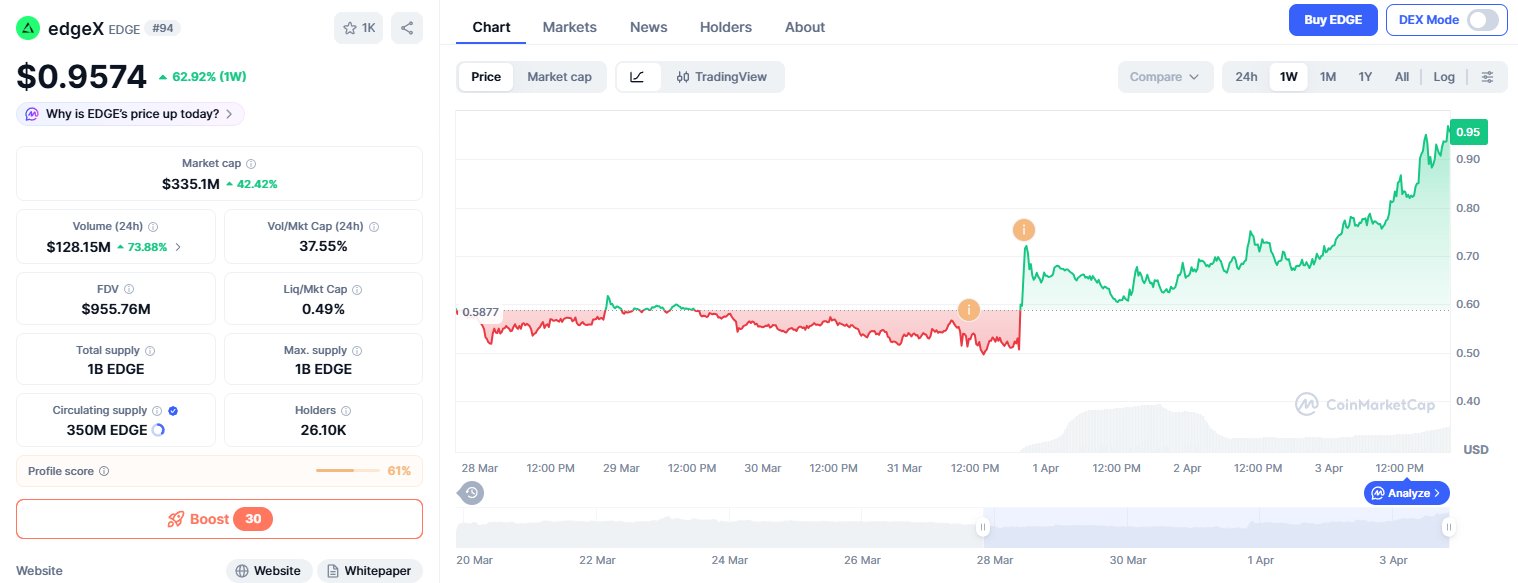1518x583 pixels.
Task: Click the verified circulating supply badge
Action: (173, 410)
